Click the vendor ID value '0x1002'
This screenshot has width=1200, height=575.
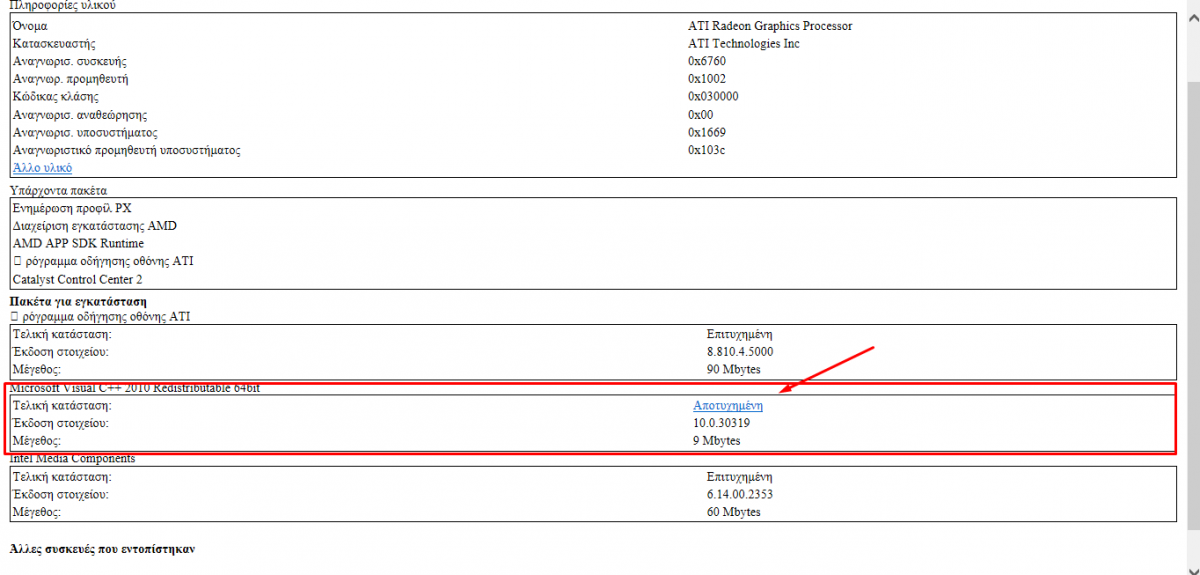[x=707, y=79]
